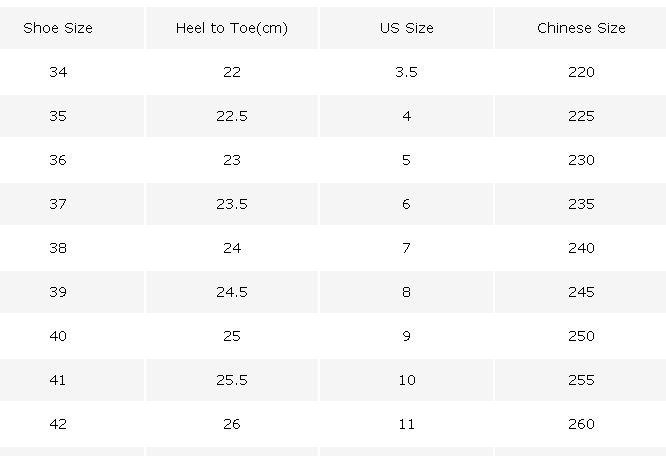Select shoe size 40 cell
The width and height of the screenshot is (666, 473).
point(58,336)
